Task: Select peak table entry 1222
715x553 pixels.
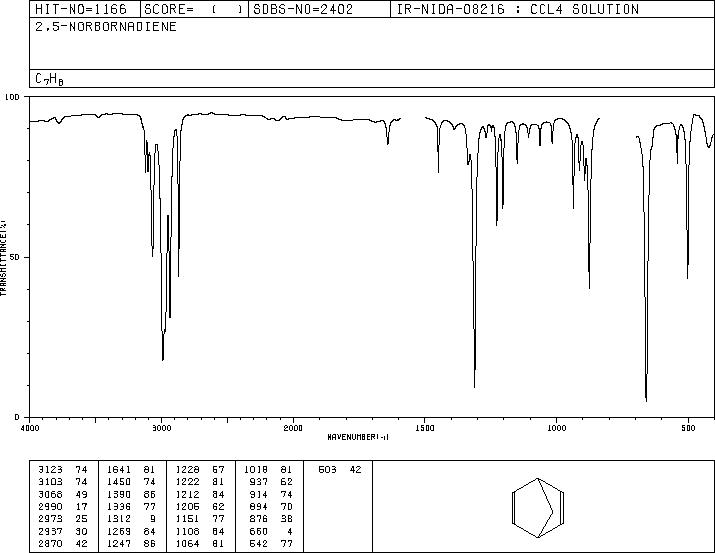Action: (x=187, y=481)
